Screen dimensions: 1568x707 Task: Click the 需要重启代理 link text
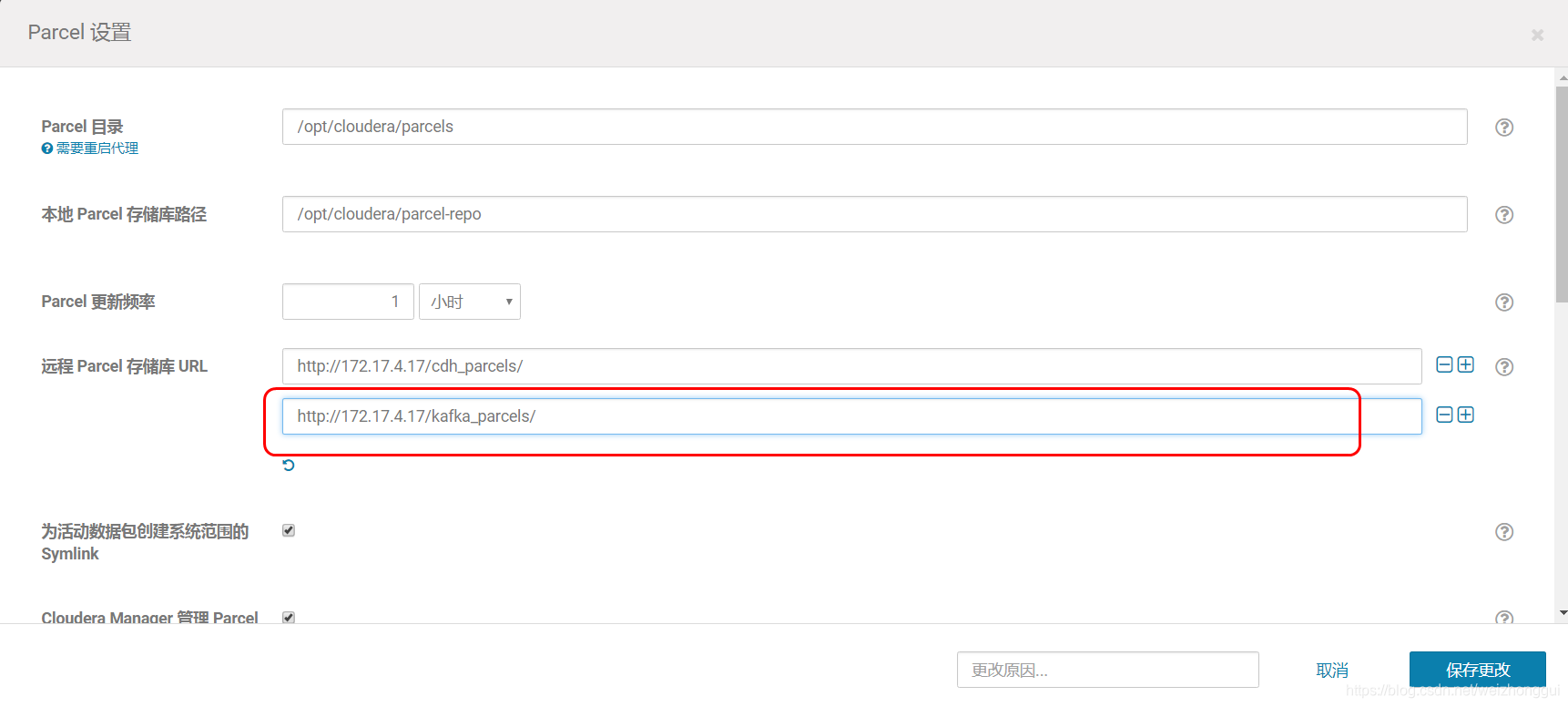[x=97, y=149]
